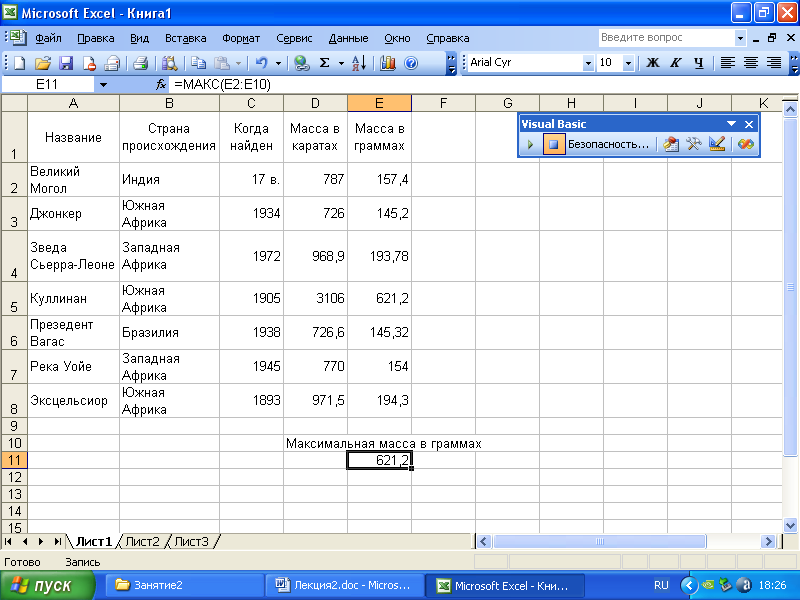Click in the Введите вопрос help field
This screenshot has width=800, height=600.
(665, 38)
